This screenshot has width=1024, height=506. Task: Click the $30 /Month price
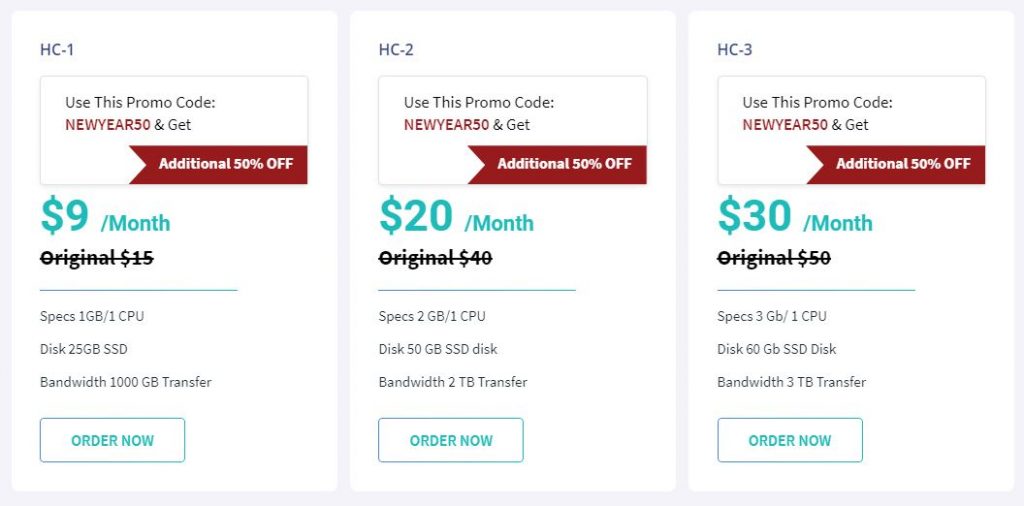point(795,216)
